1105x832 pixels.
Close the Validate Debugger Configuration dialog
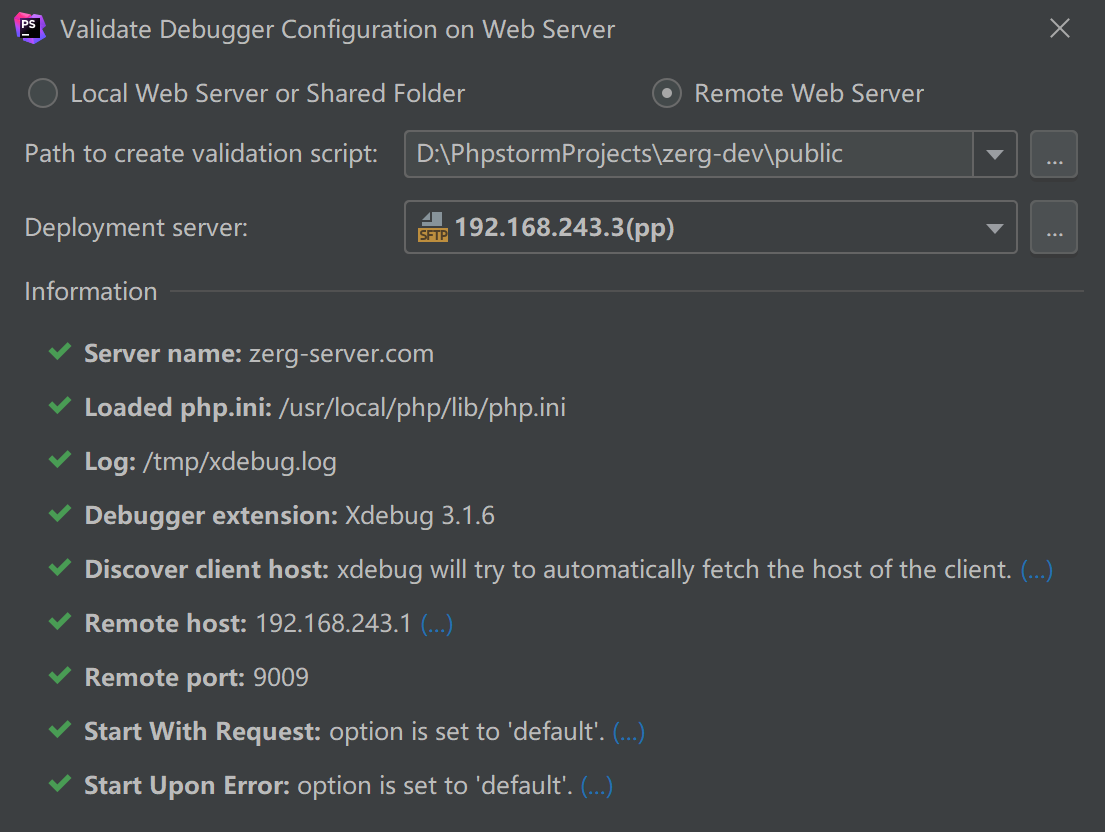coord(1060,28)
